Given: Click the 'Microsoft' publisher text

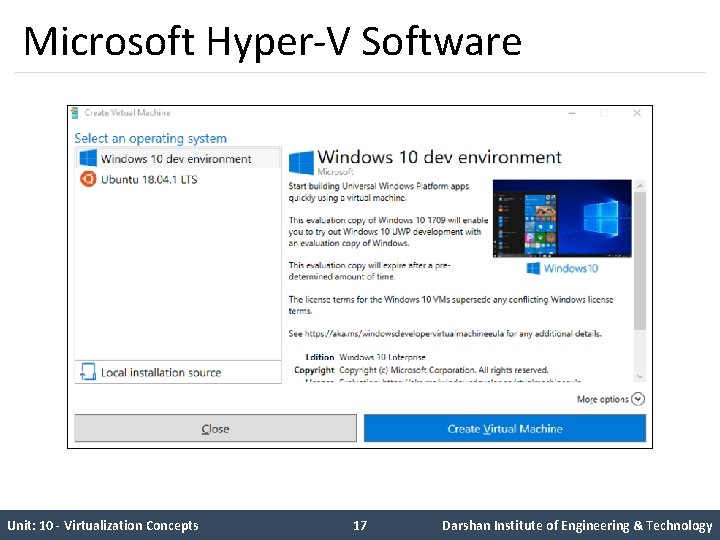Looking at the screenshot, I should coord(336,172).
